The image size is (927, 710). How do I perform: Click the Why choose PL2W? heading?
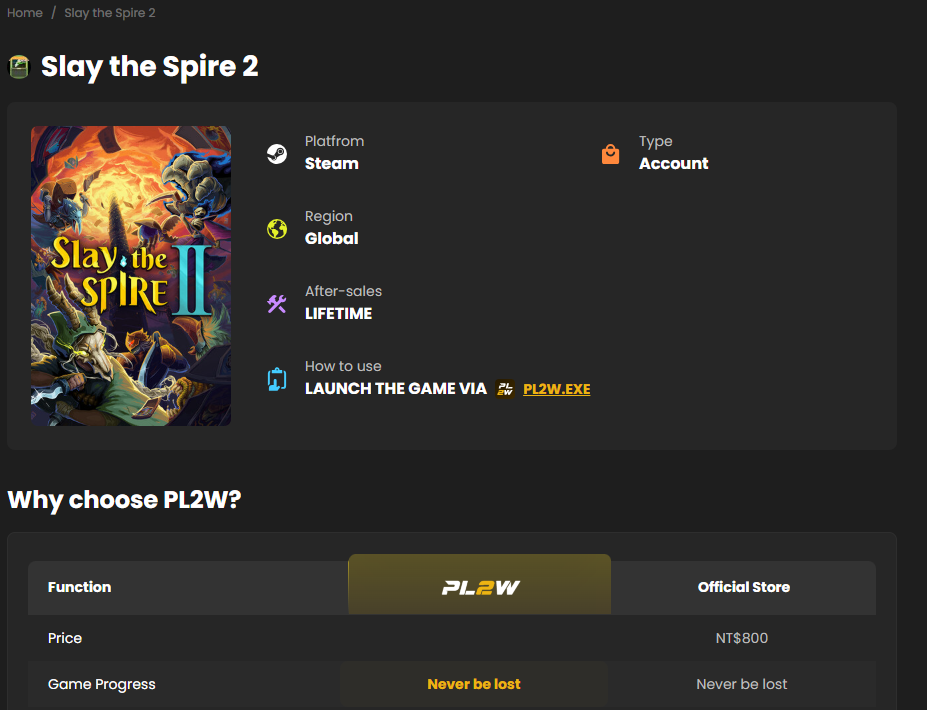tap(124, 500)
